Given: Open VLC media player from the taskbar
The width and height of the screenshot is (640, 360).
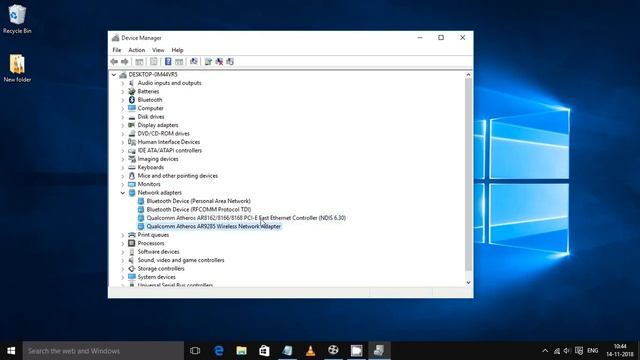Looking at the screenshot, I should tap(310, 351).
